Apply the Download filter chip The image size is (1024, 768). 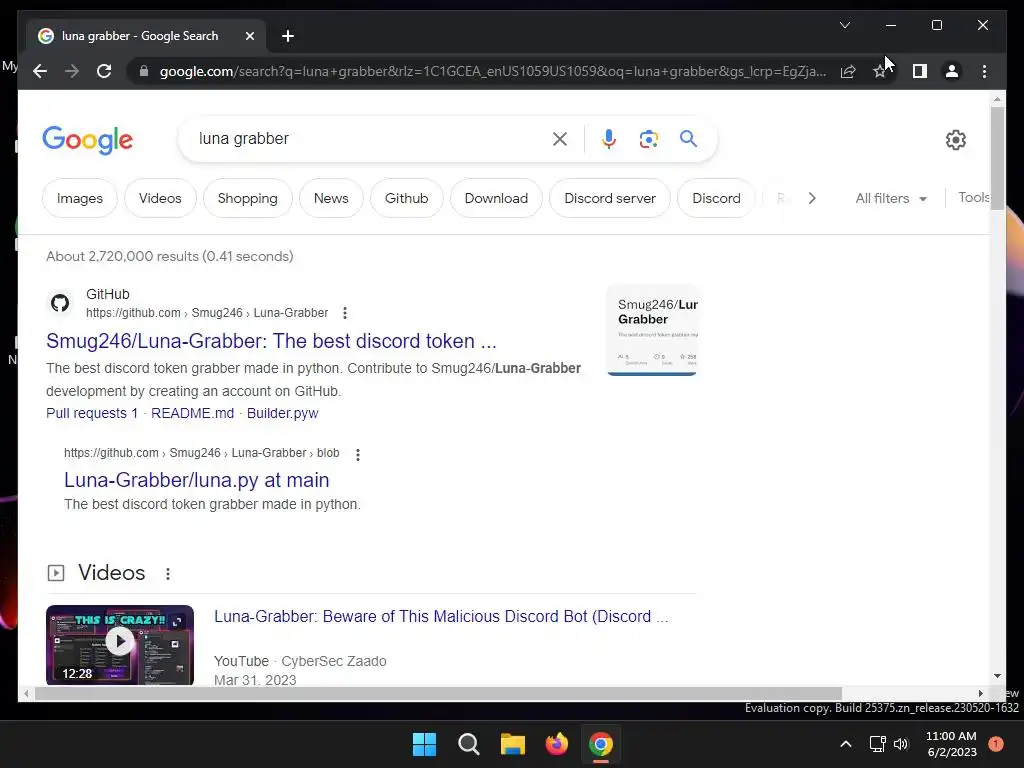tap(496, 198)
